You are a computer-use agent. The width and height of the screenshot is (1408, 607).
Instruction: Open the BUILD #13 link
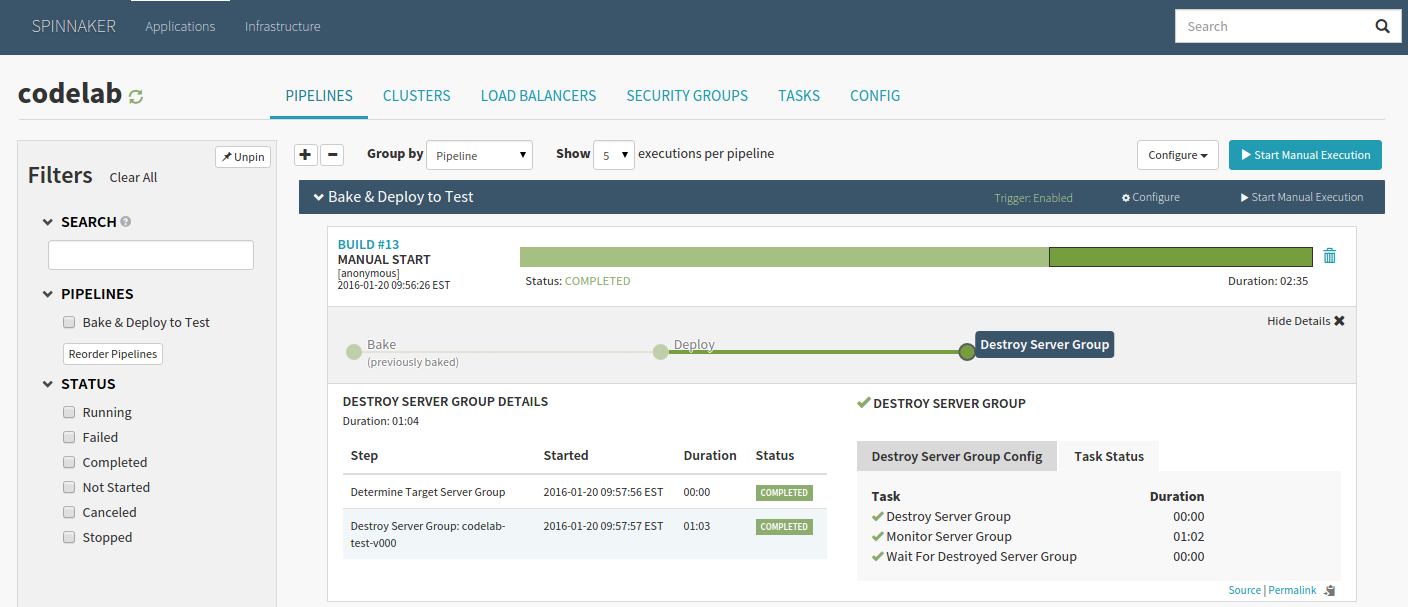pyautogui.click(x=368, y=245)
